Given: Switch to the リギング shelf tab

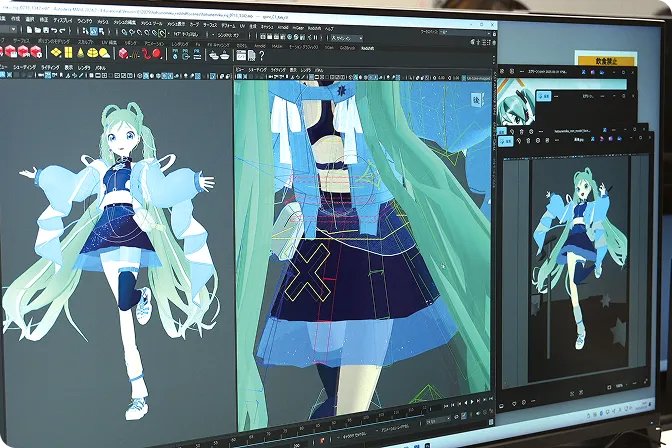Looking at the screenshot, I should [x=130, y=43].
